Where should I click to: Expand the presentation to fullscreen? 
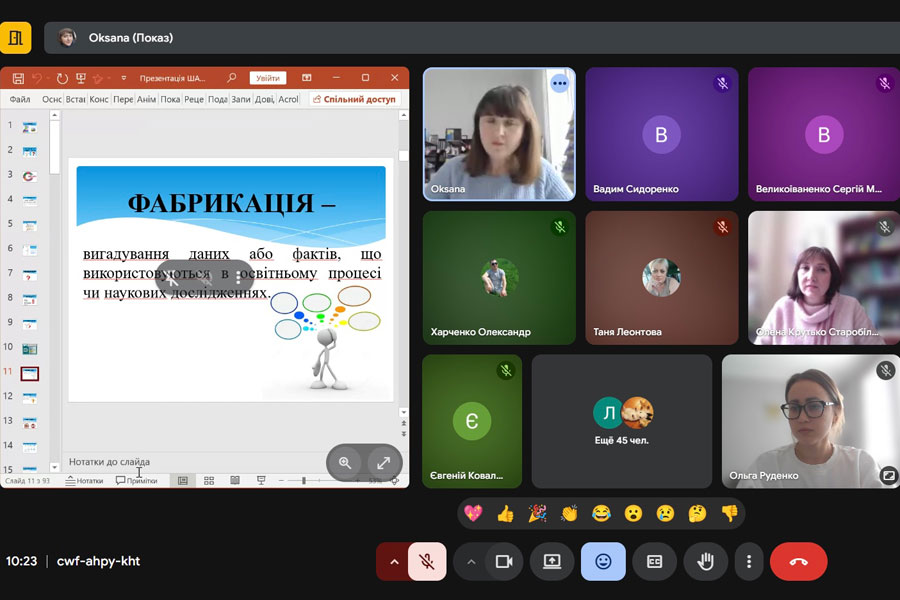click(383, 463)
